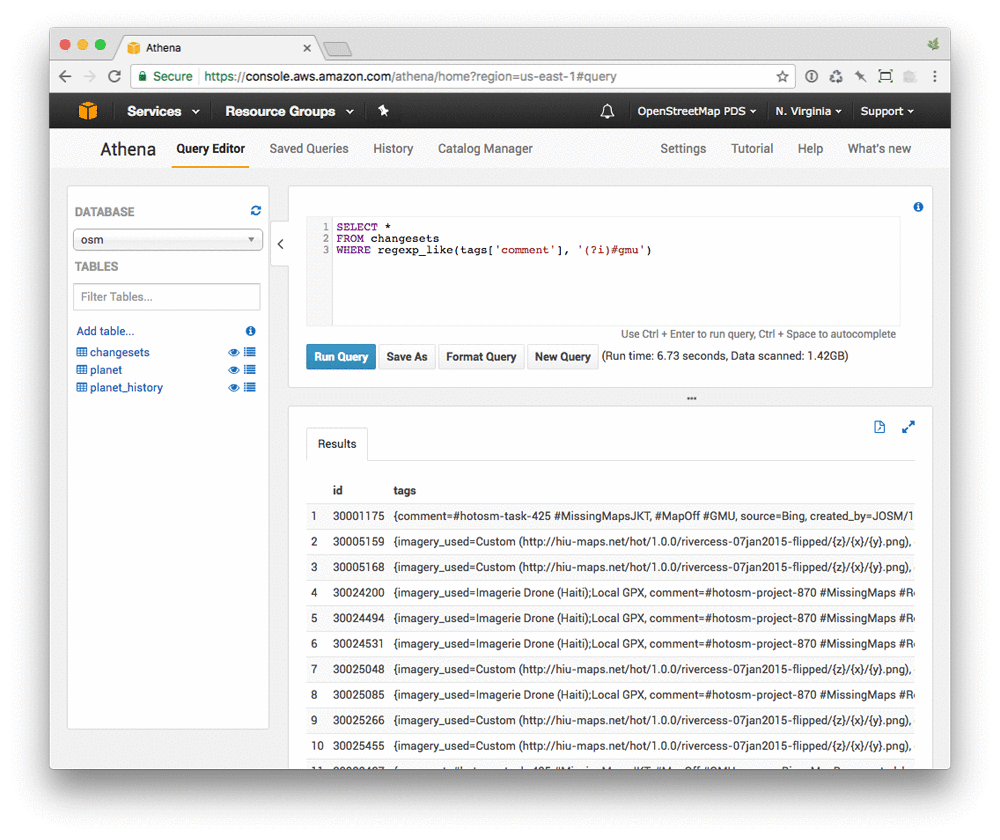Click the Secure padlock icon
This screenshot has width=1000, height=840.
[143, 77]
